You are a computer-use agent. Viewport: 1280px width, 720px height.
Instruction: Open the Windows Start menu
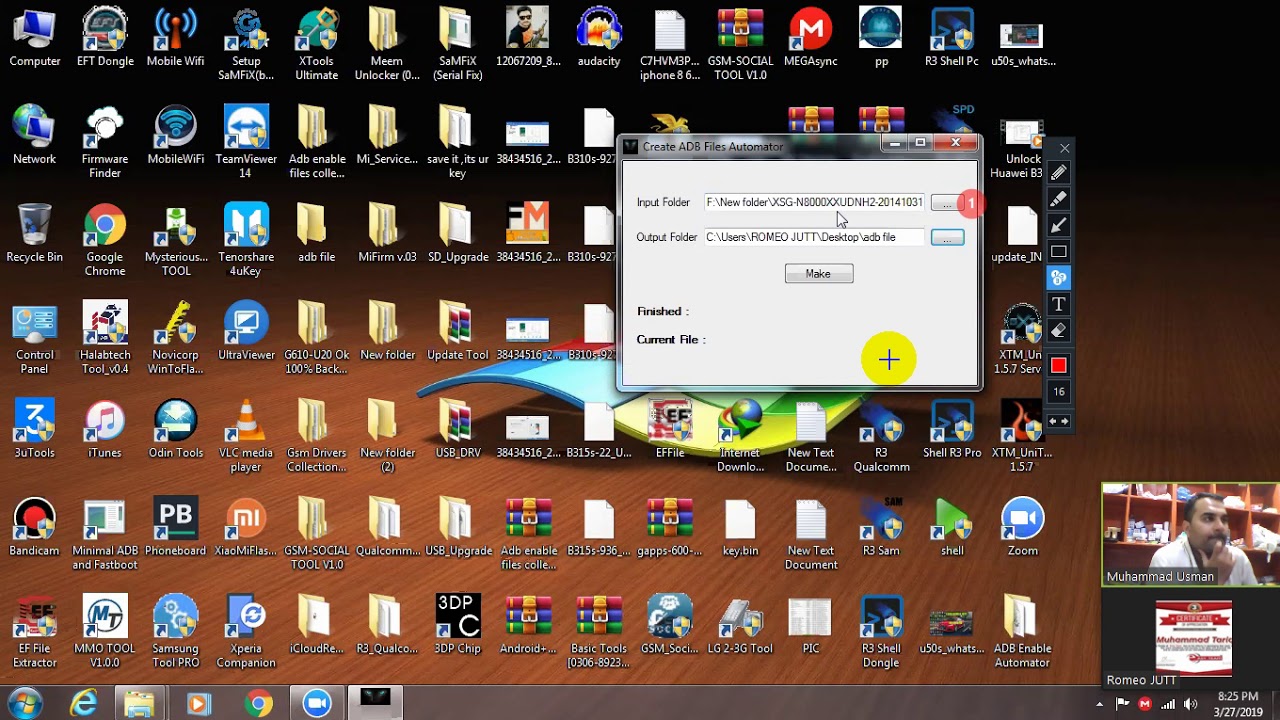pos(25,703)
